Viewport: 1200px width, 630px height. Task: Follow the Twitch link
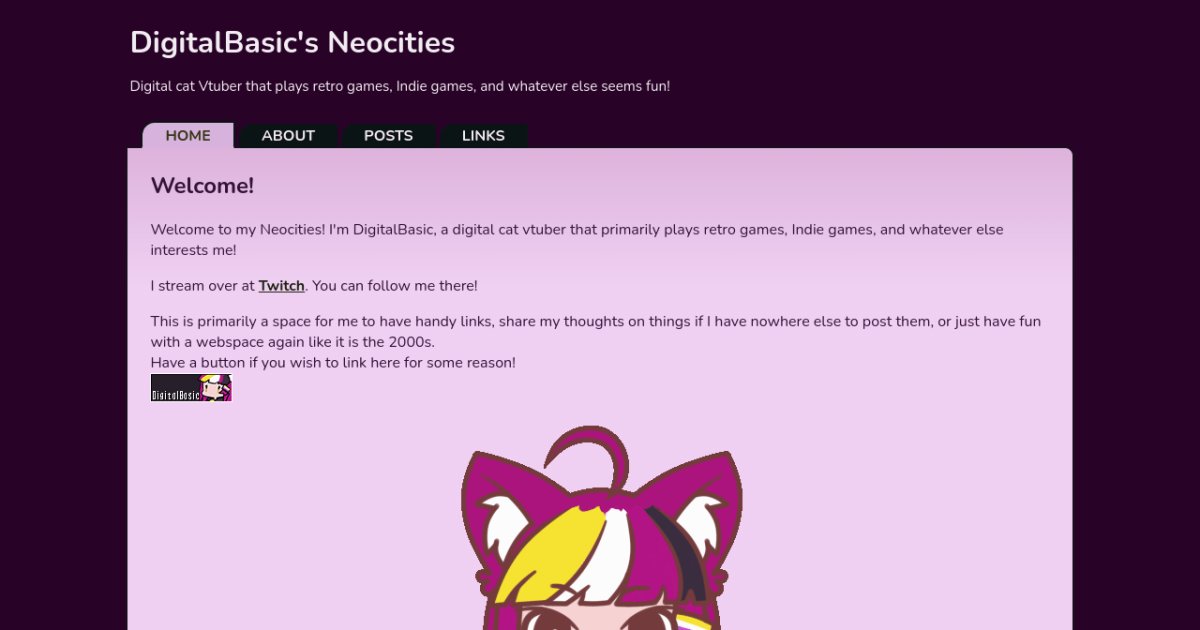pos(281,286)
